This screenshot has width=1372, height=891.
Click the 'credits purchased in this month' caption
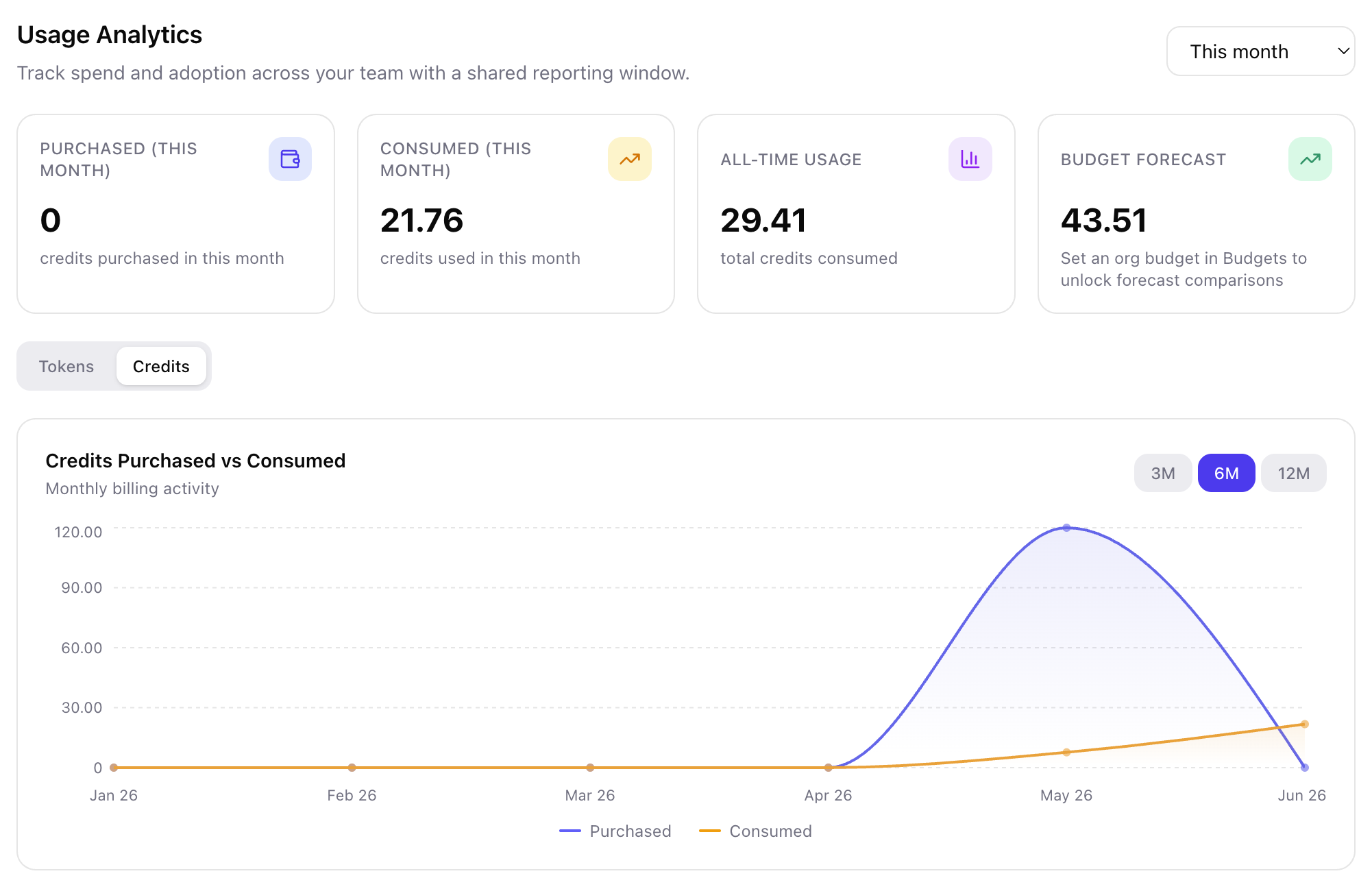(x=162, y=258)
